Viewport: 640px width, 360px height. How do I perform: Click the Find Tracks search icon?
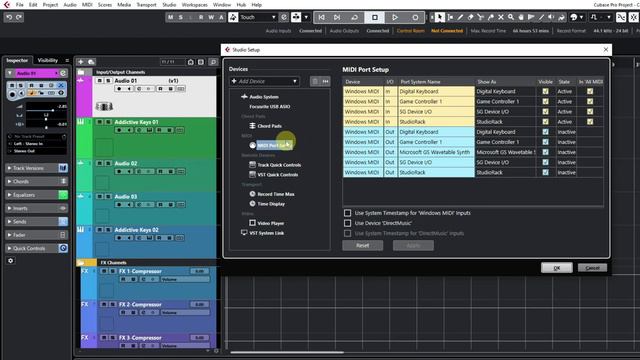(x=213, y=62)
